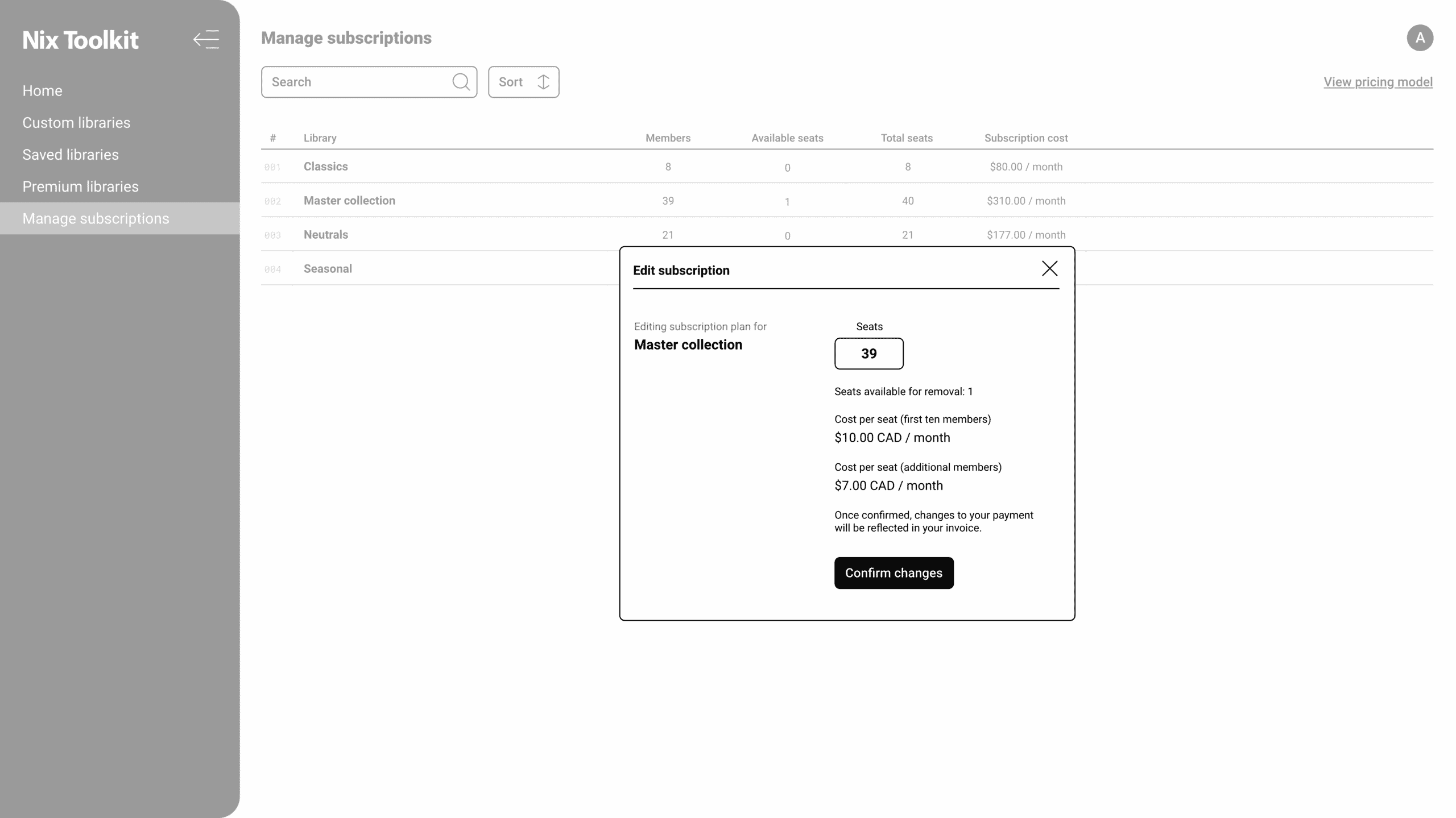Go to Home in sidebar

(x=43, y=91)
